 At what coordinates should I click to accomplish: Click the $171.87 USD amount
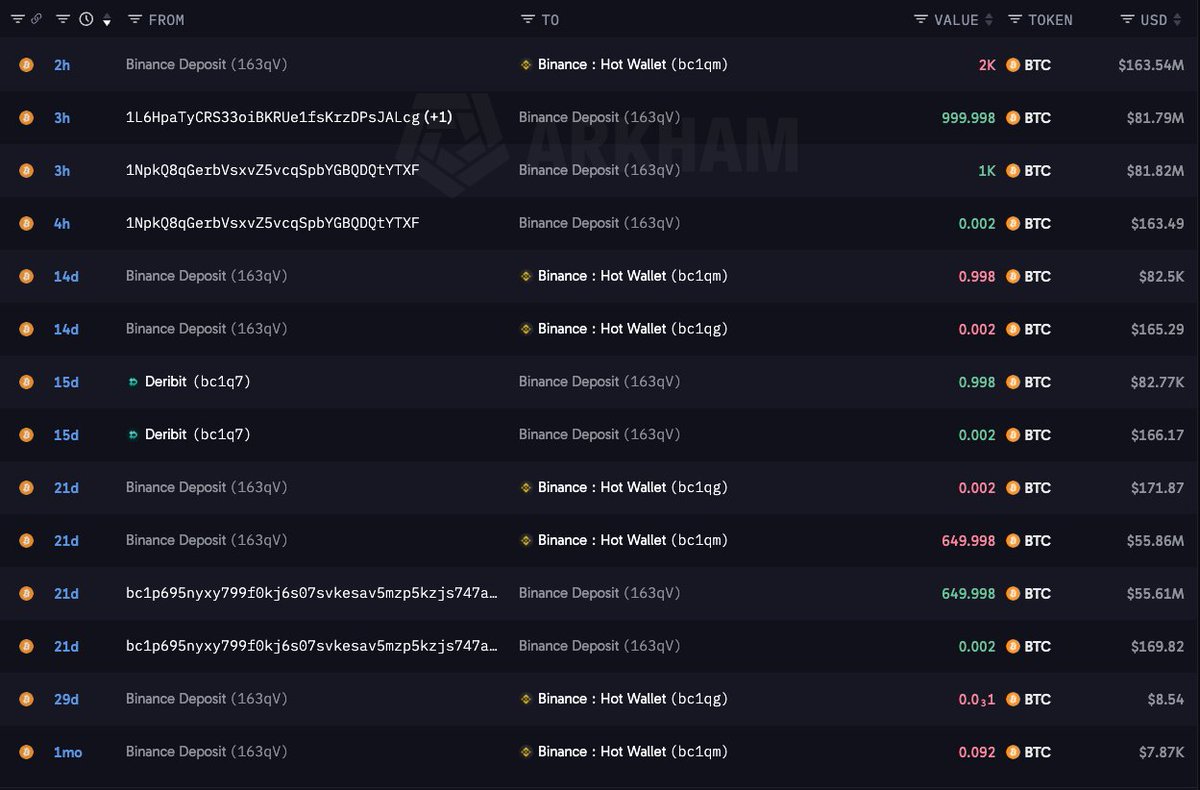pyautogui.click(x=1158, y=488)
